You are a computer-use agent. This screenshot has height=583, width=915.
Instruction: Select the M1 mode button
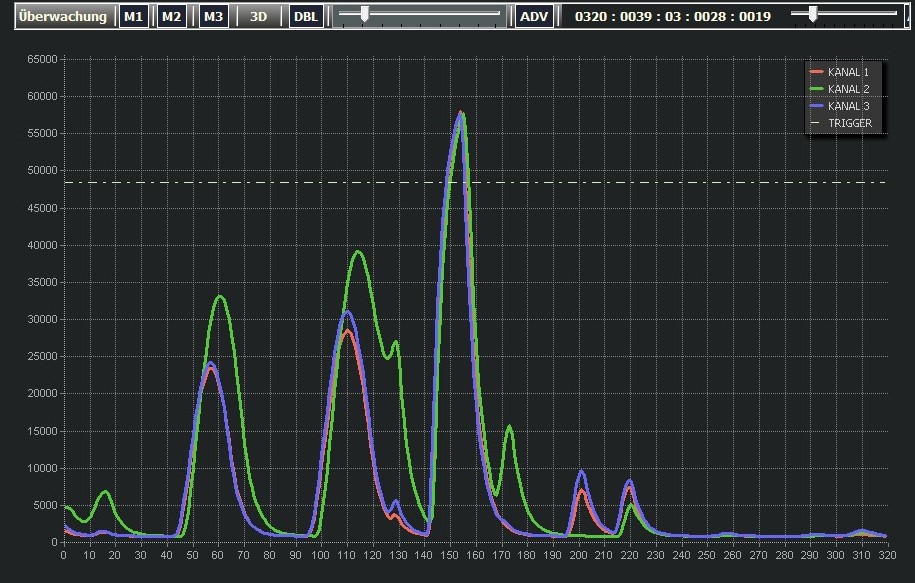coord(133,16)
